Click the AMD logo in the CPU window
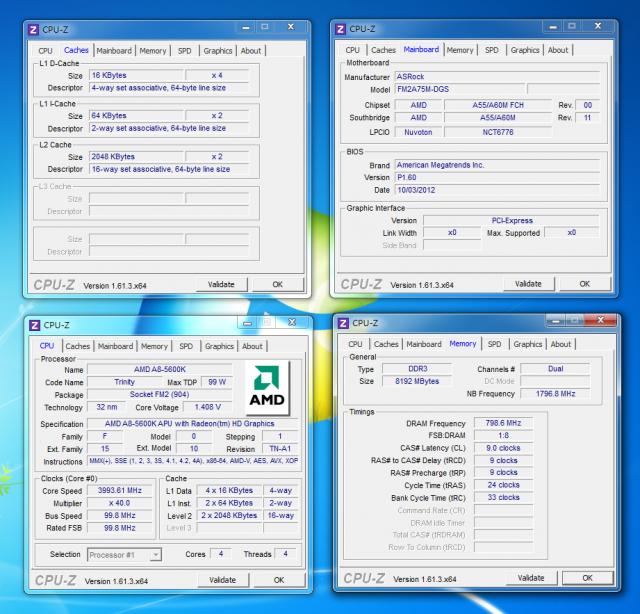Image resolution: width=640 pixels, height=614 pixels. pos(267,387)
